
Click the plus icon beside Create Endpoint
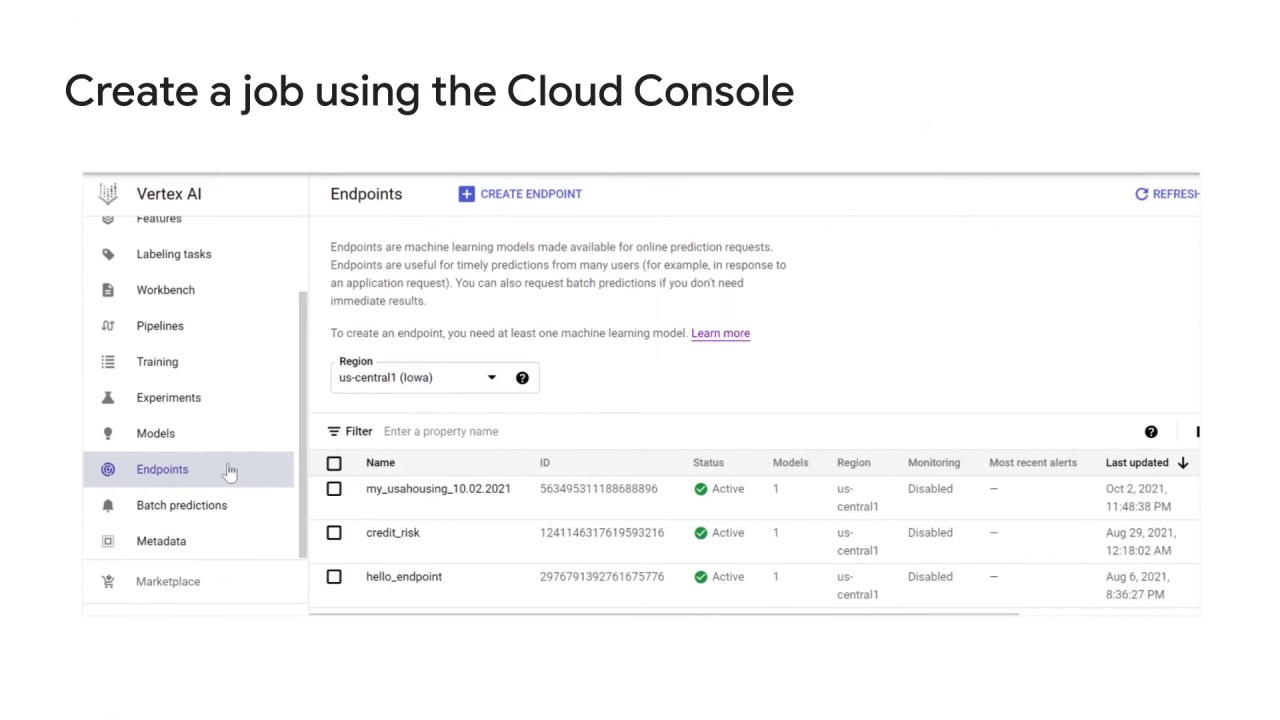pos(466,194)
